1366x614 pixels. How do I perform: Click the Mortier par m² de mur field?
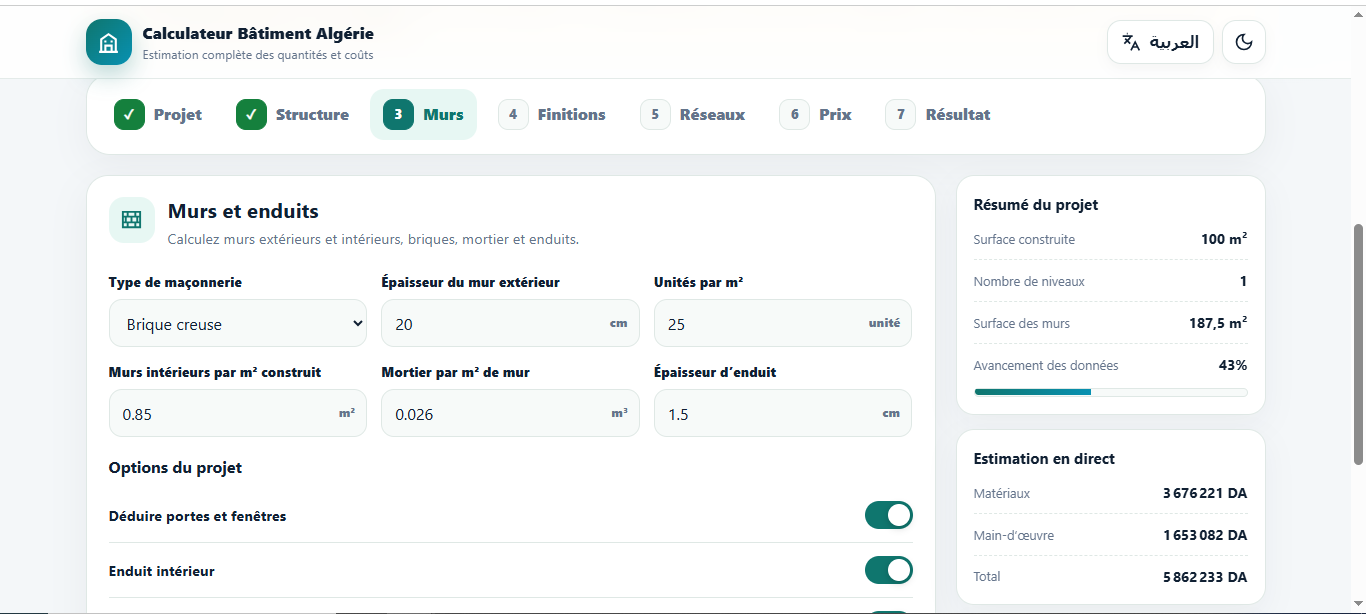510,413
